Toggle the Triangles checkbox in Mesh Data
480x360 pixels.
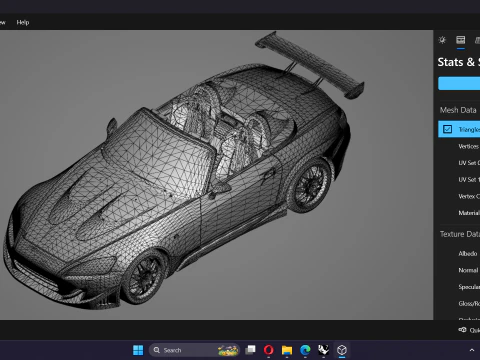click(447, 129)
